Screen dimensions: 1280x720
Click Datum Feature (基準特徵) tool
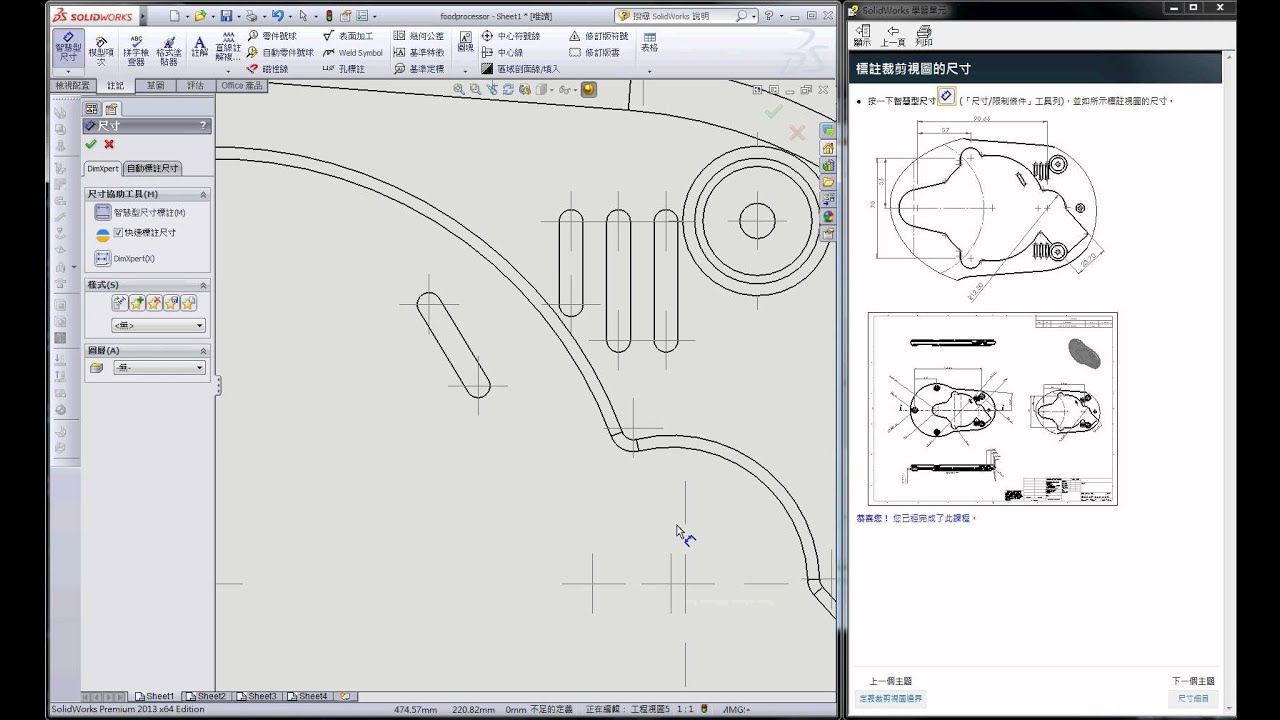419,52
